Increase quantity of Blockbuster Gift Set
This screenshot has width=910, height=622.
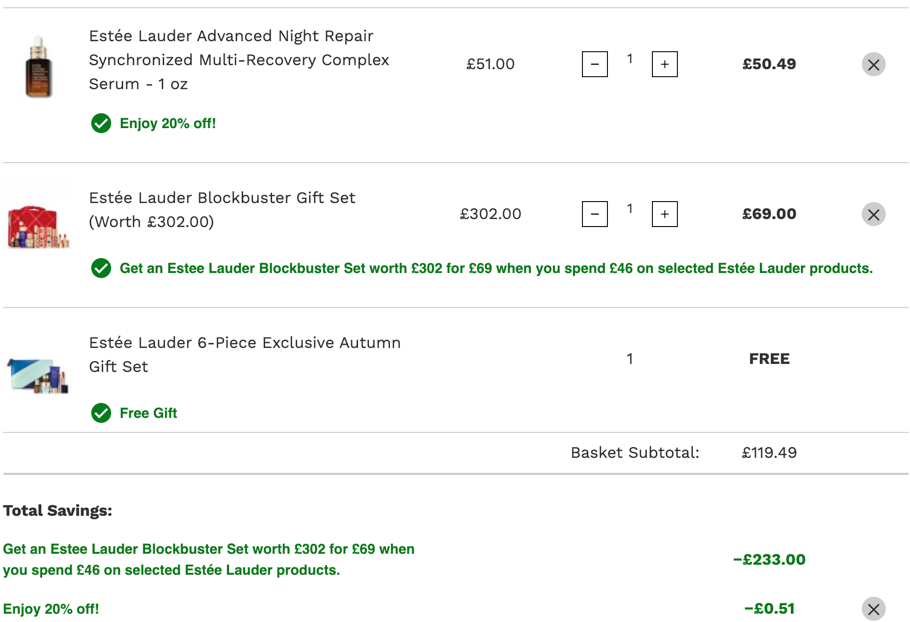pos(665,214)
